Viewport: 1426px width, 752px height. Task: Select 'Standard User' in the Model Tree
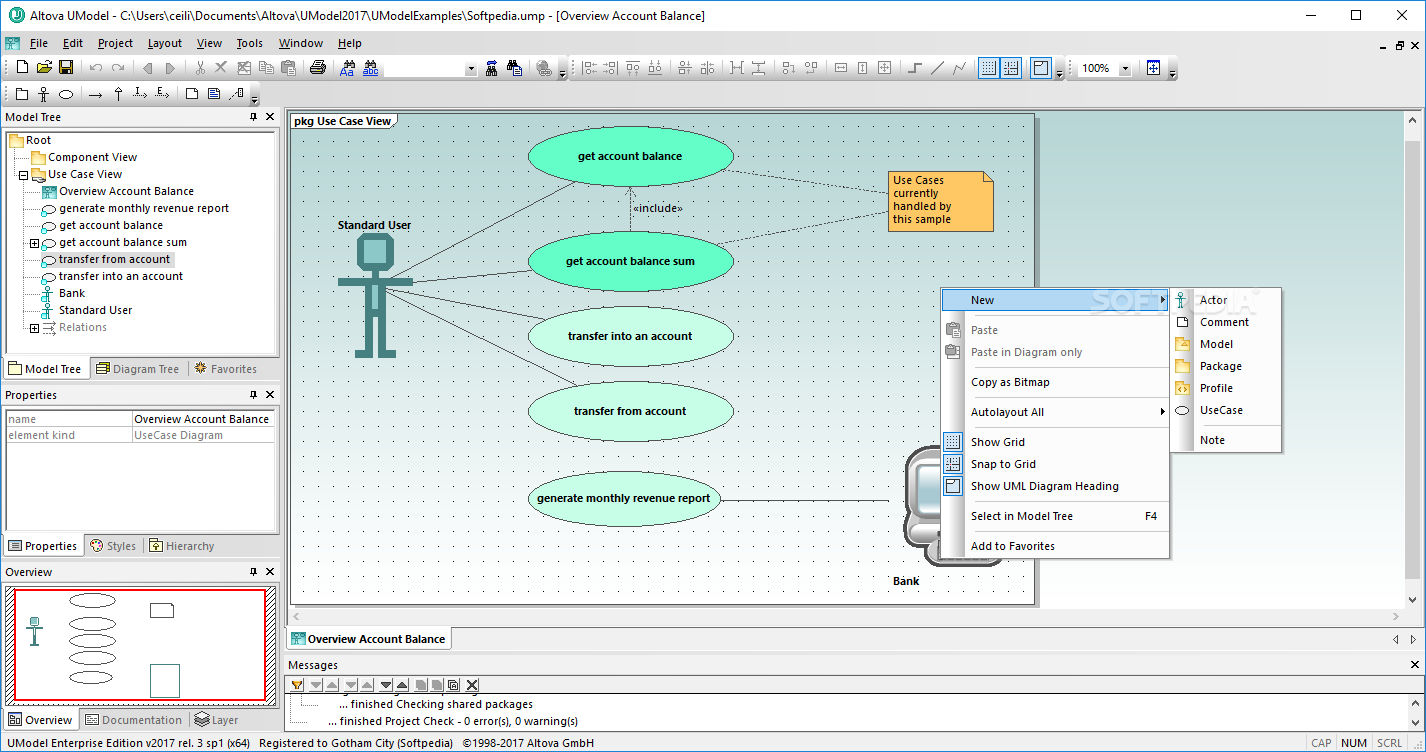pyautogui.click(x=95, y=310)
